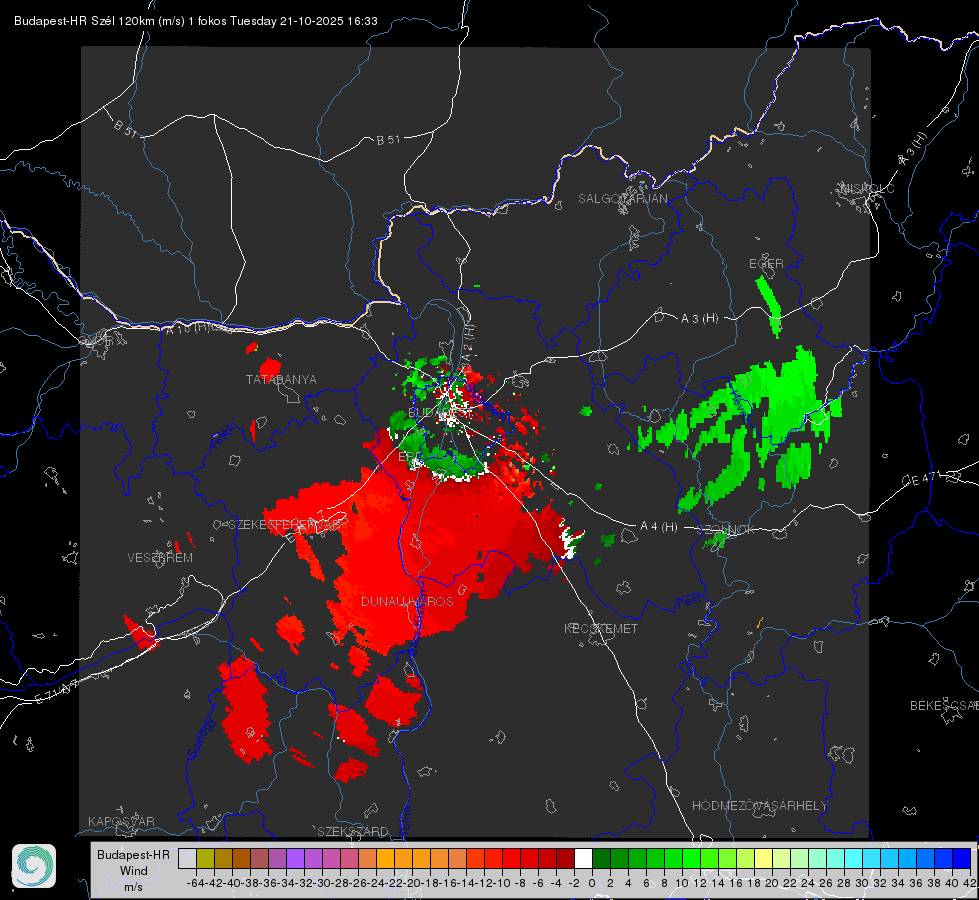Click the EGER city label

click(x=766, y=264)
